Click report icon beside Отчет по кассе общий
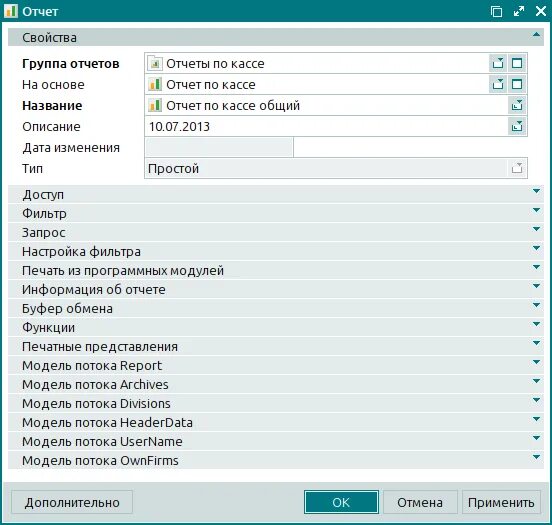Viewport: 552px width, 525px height. [155, 105]
